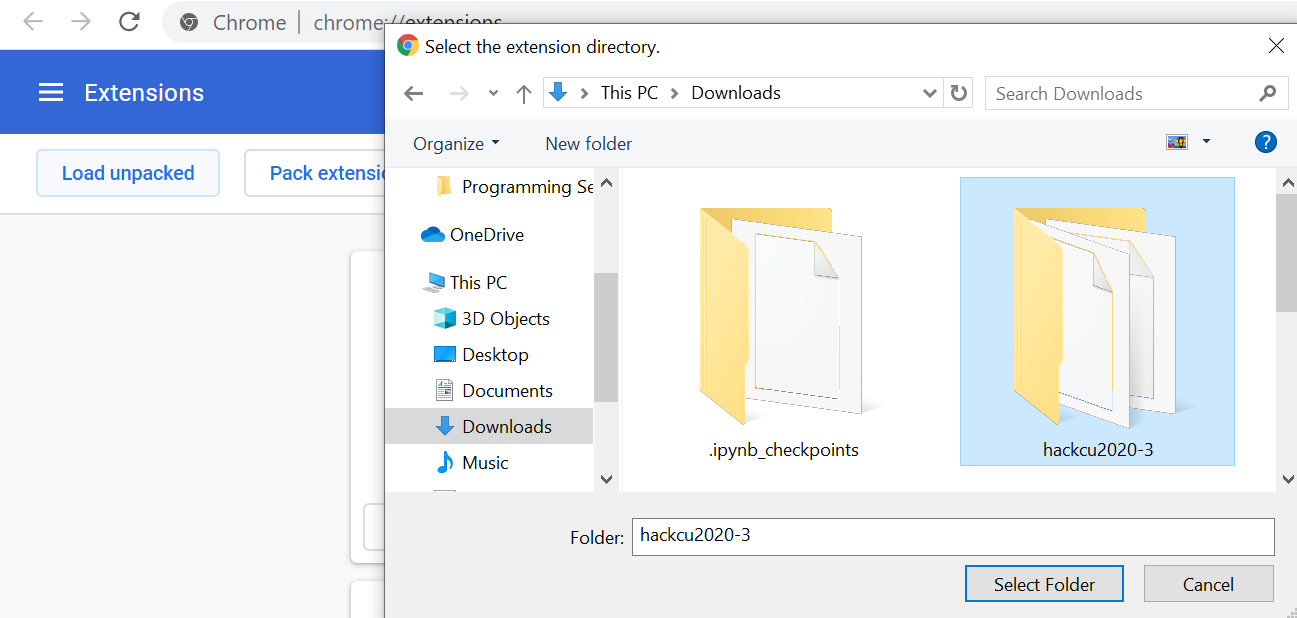This screenshot has height=618, width=1297.
Task: Go up one folder level
Action: pos(524,93)
